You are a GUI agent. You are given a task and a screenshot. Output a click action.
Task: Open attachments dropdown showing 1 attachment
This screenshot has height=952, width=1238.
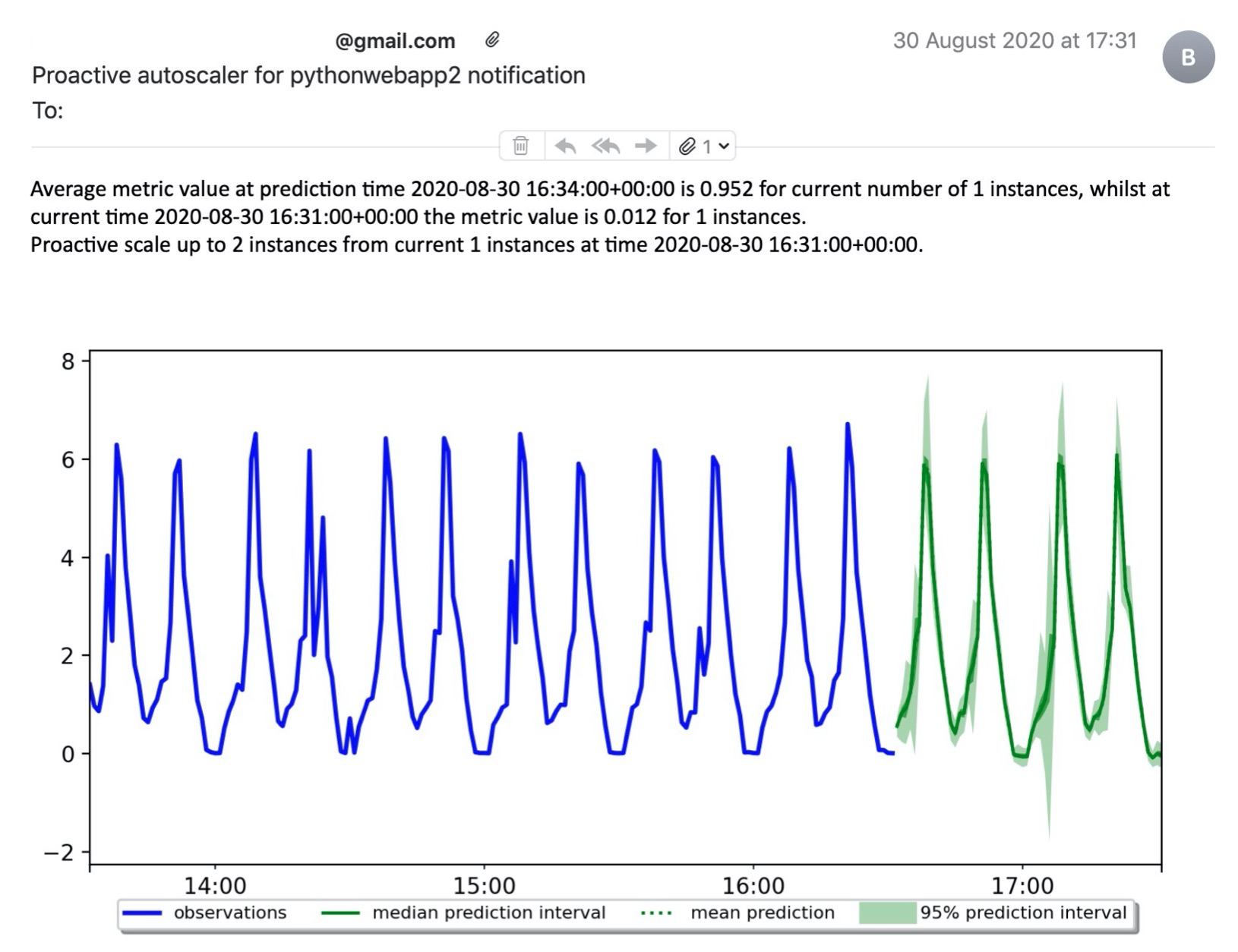pyautogui.click(x=704, y=146)
